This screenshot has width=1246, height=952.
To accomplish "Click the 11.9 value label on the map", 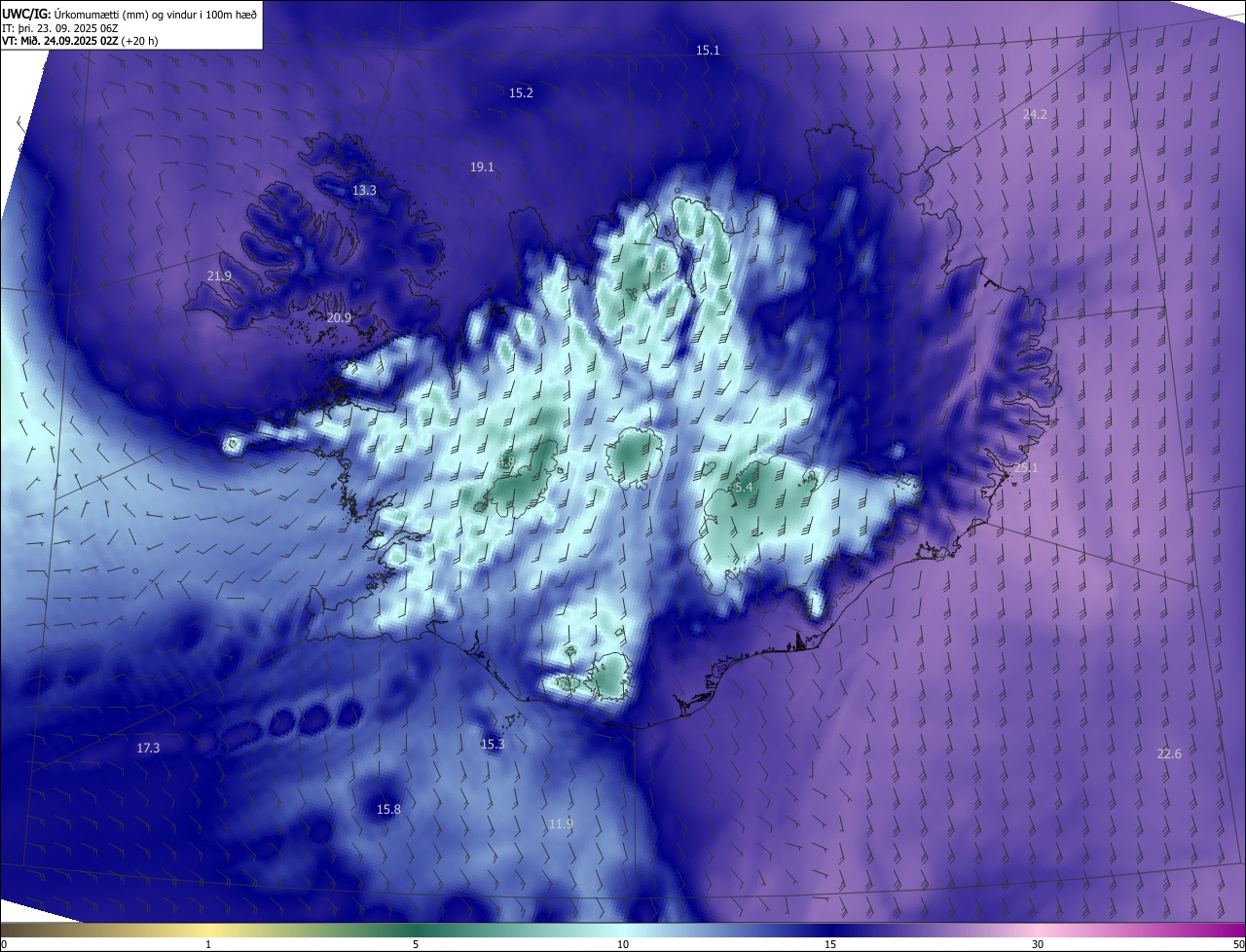I will pos(560,824).
